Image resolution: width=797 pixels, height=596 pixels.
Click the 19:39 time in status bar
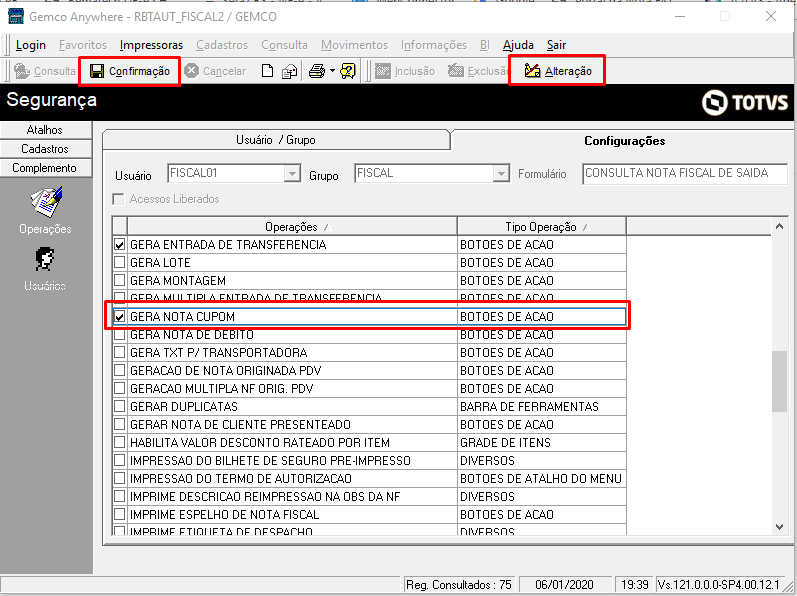(x=634, y=585)
